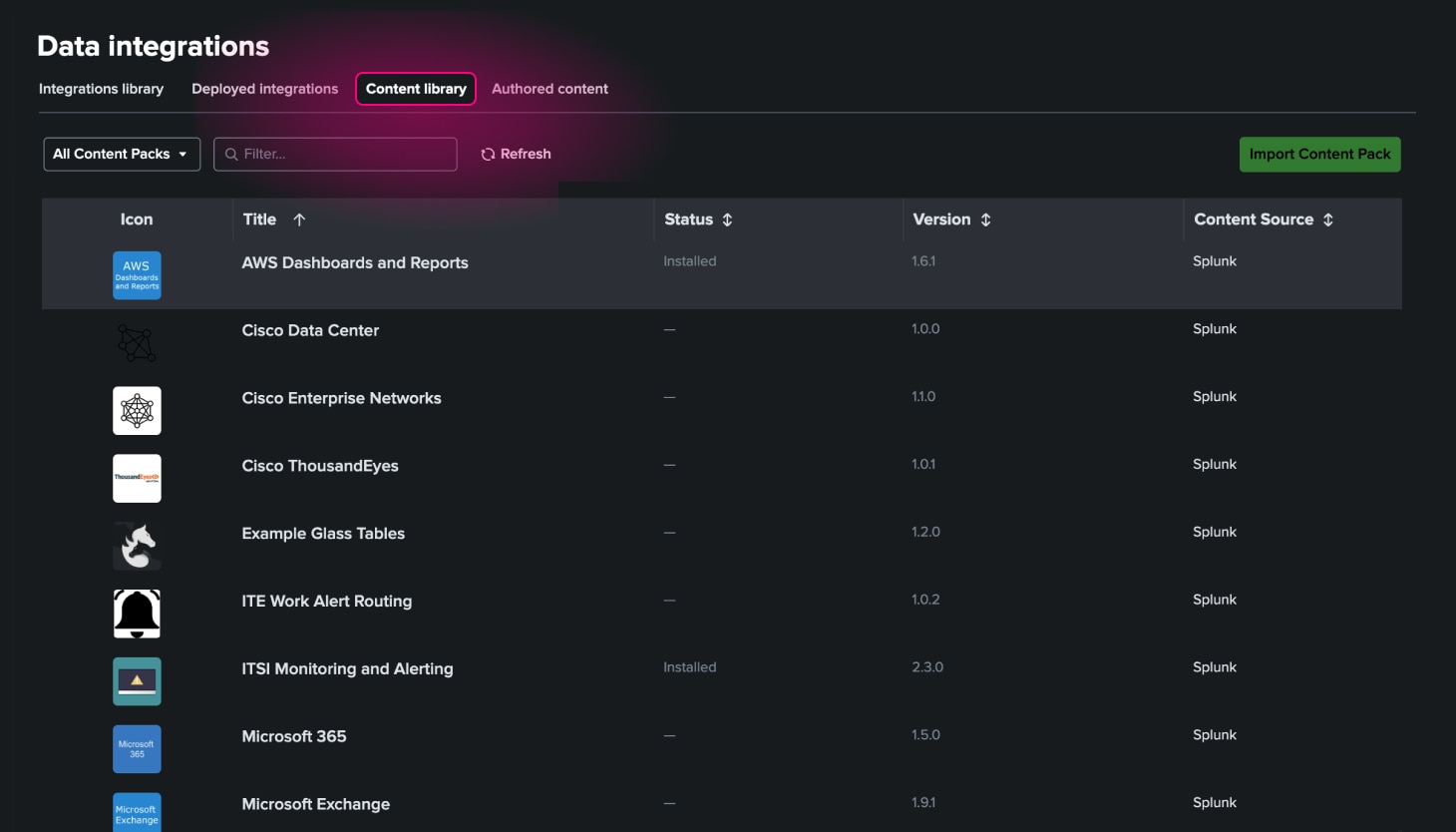
Task: Click version 1.5.0 cell
Action: point(925,735)
